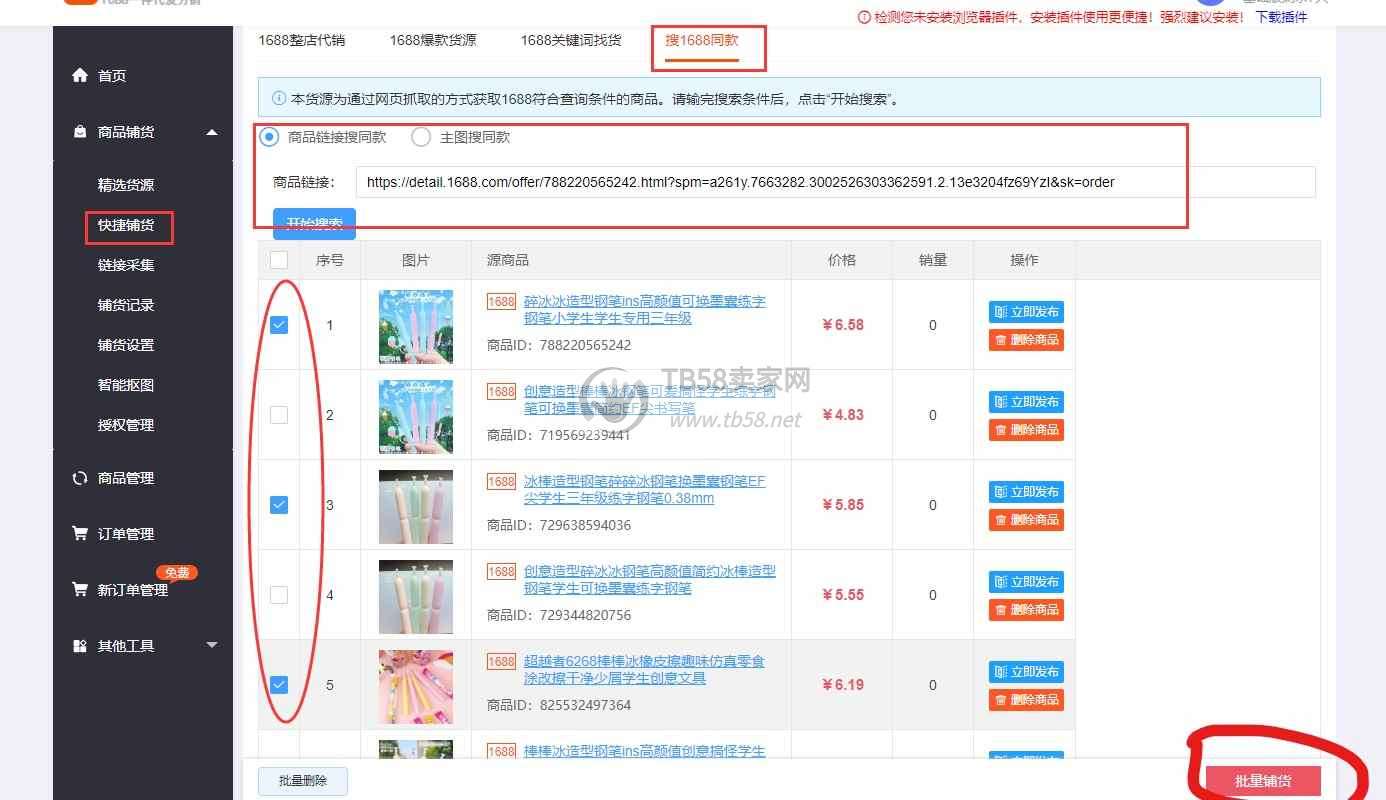Click the 批量铺货 button
Image resolution: width=1386 pixels, height=800 pixels.
1263,781
